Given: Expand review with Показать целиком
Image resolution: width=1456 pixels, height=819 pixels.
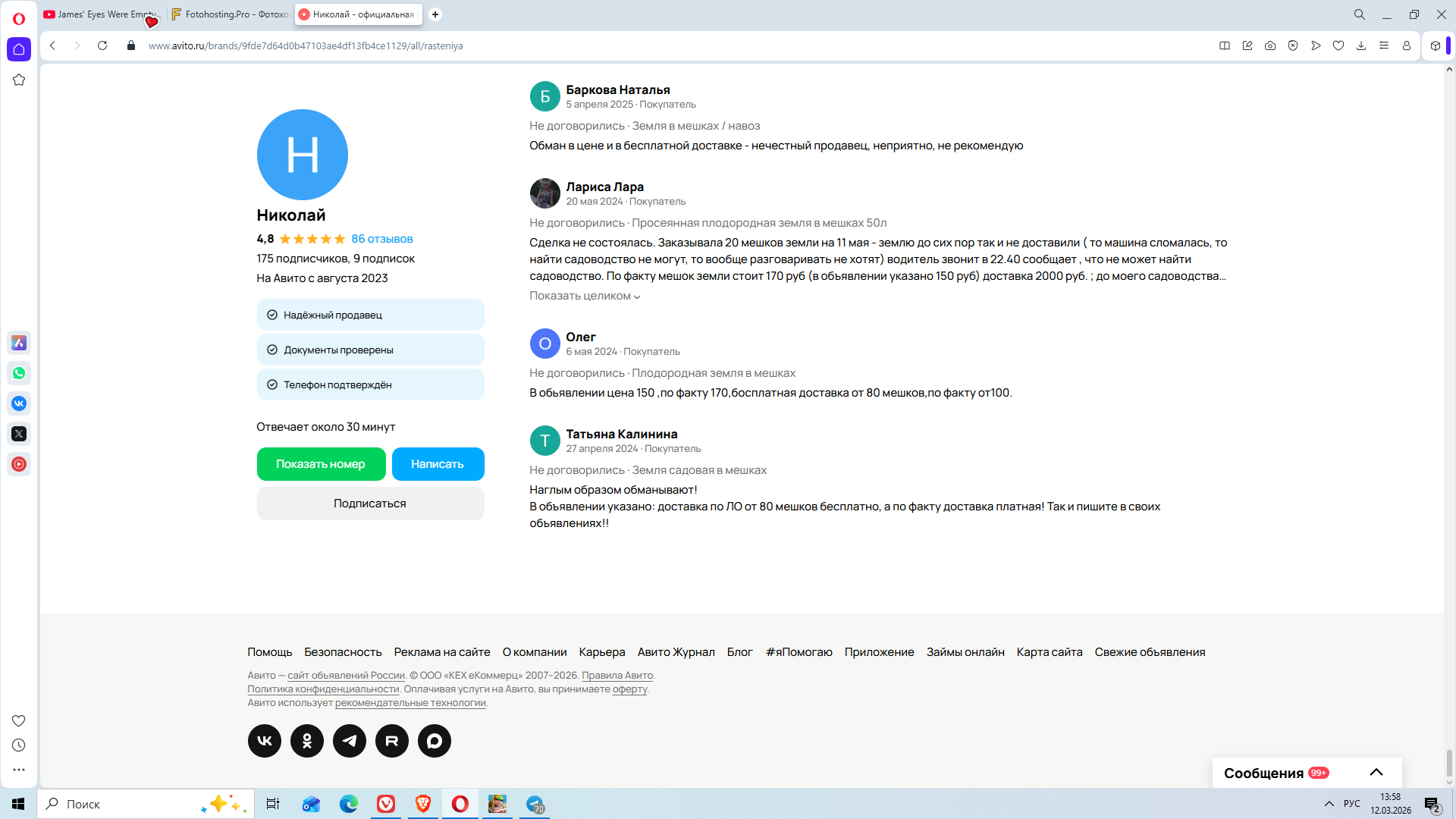Looking at the screenshot, I should [585, 296].
